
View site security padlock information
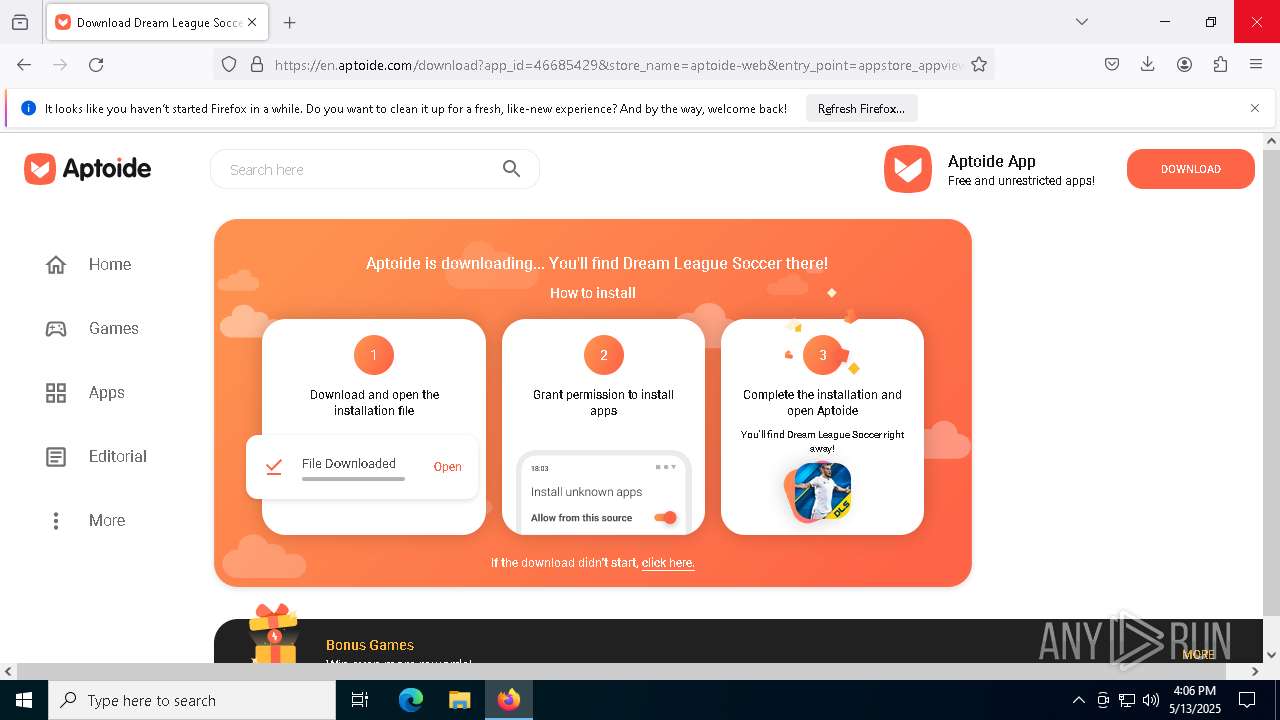point(257,64)
